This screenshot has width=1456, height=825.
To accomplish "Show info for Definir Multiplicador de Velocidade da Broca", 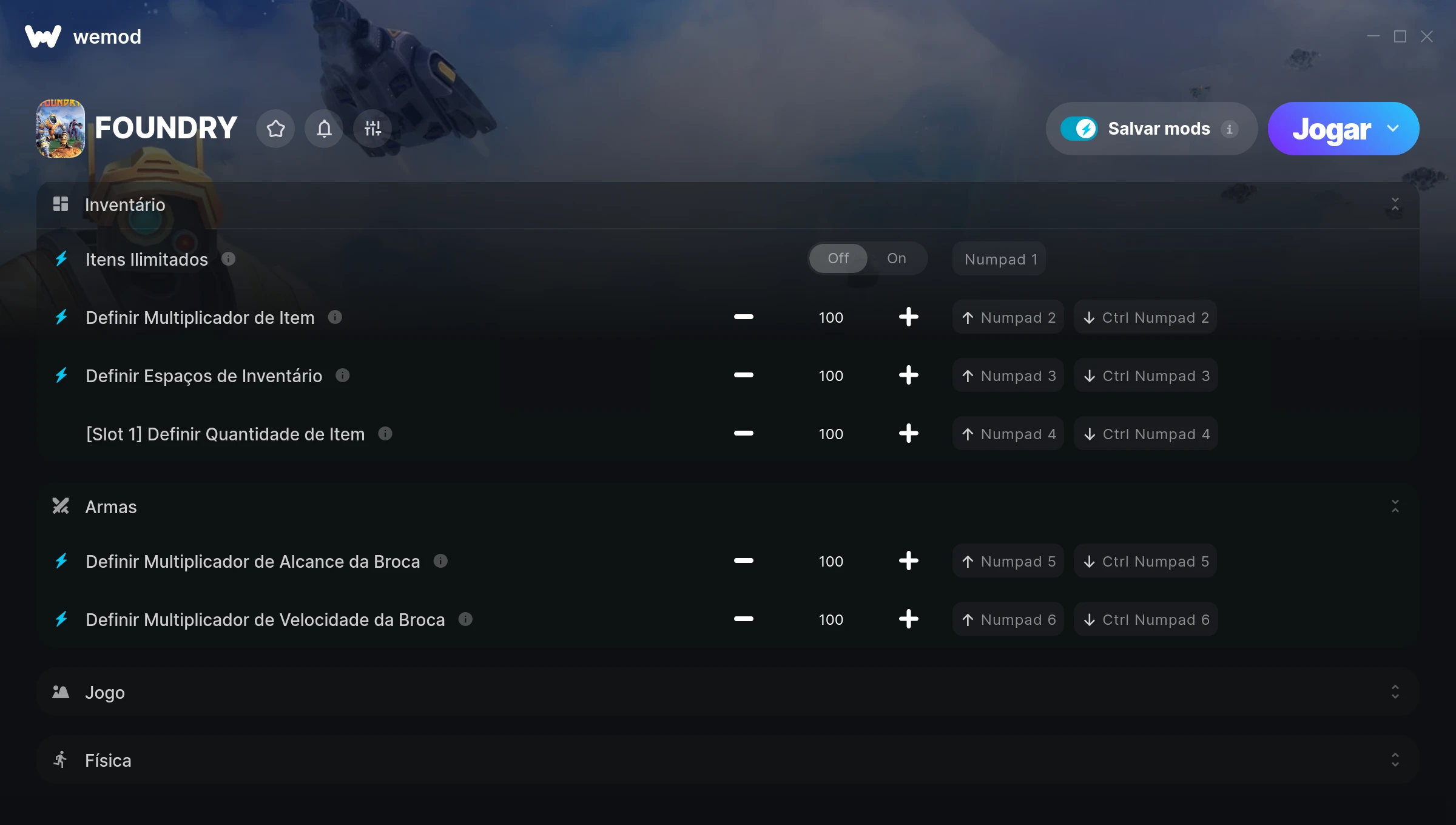I will click(465, 619).
